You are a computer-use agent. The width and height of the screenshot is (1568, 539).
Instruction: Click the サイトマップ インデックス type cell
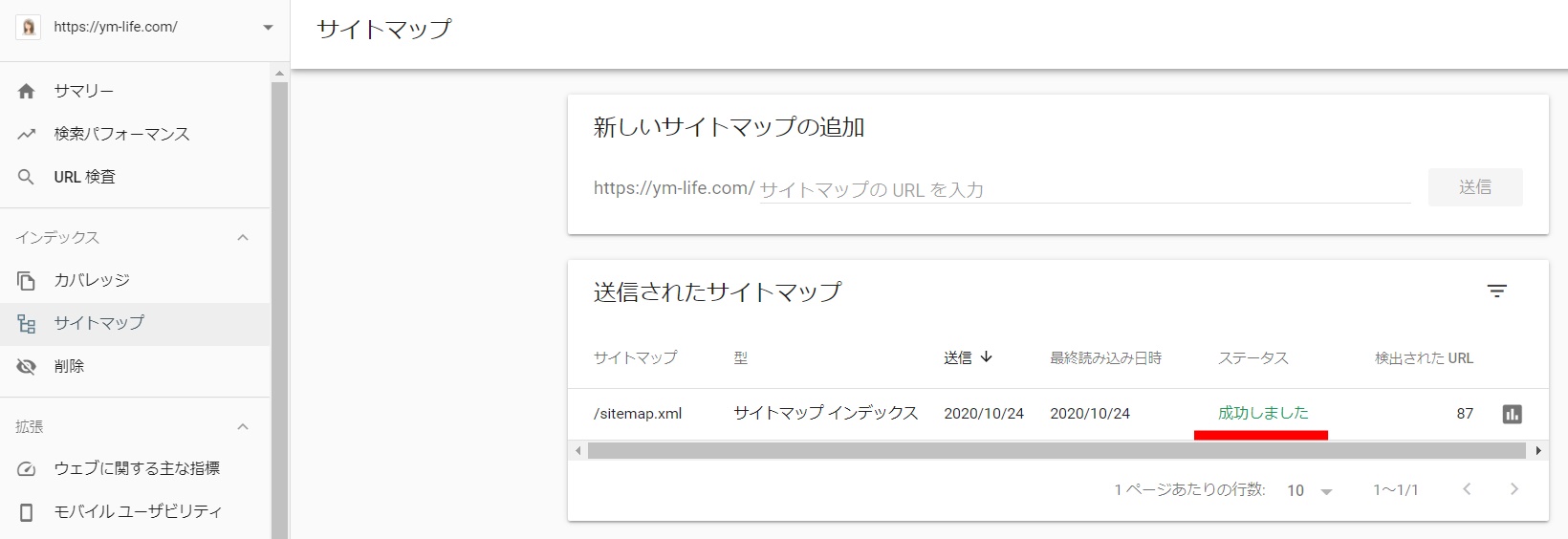pos(826,413)
